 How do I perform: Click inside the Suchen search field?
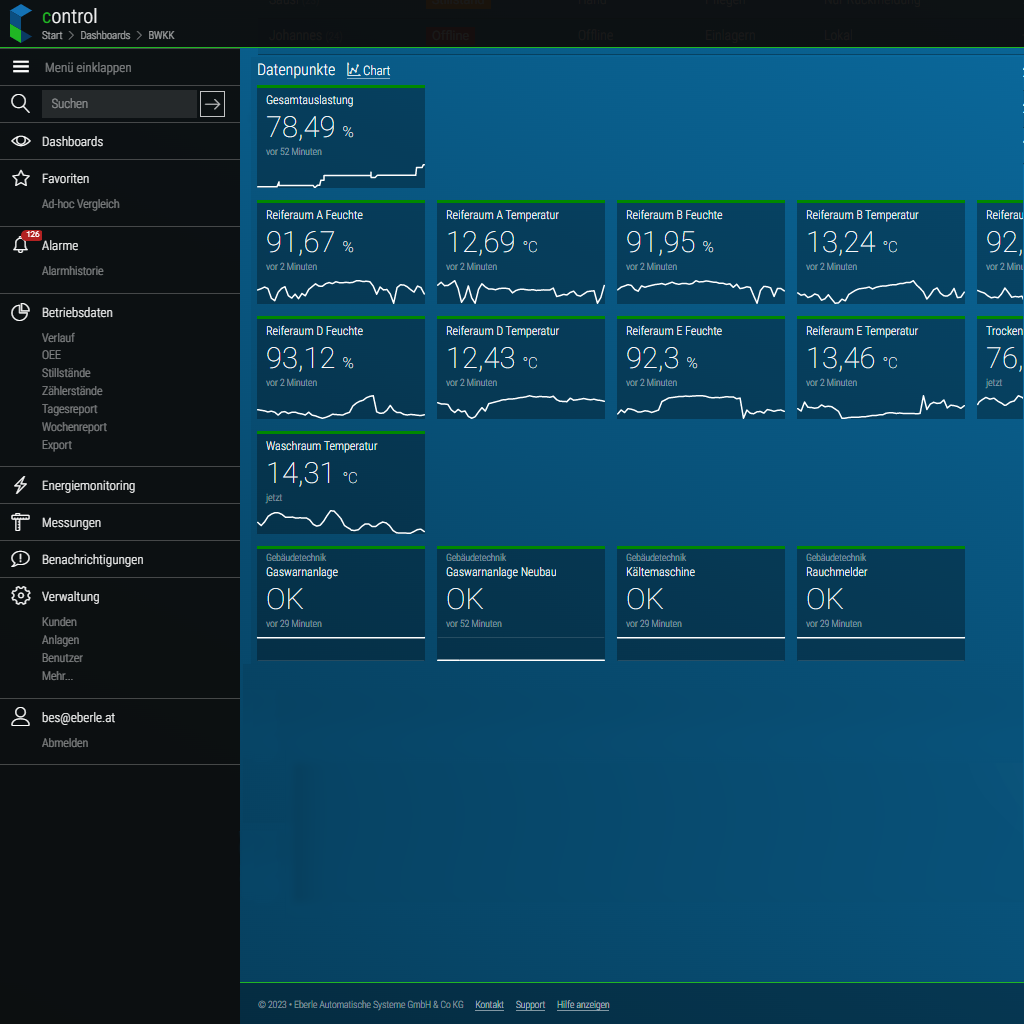pos(120,104)
